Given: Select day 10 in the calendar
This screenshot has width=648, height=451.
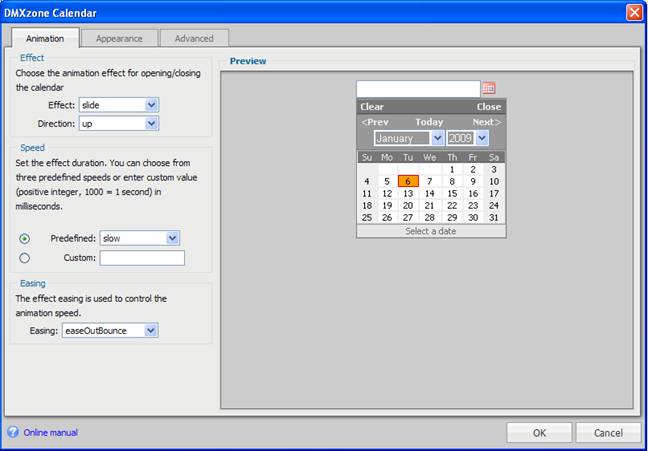Looking at the screenshot, I should [494, 181].
